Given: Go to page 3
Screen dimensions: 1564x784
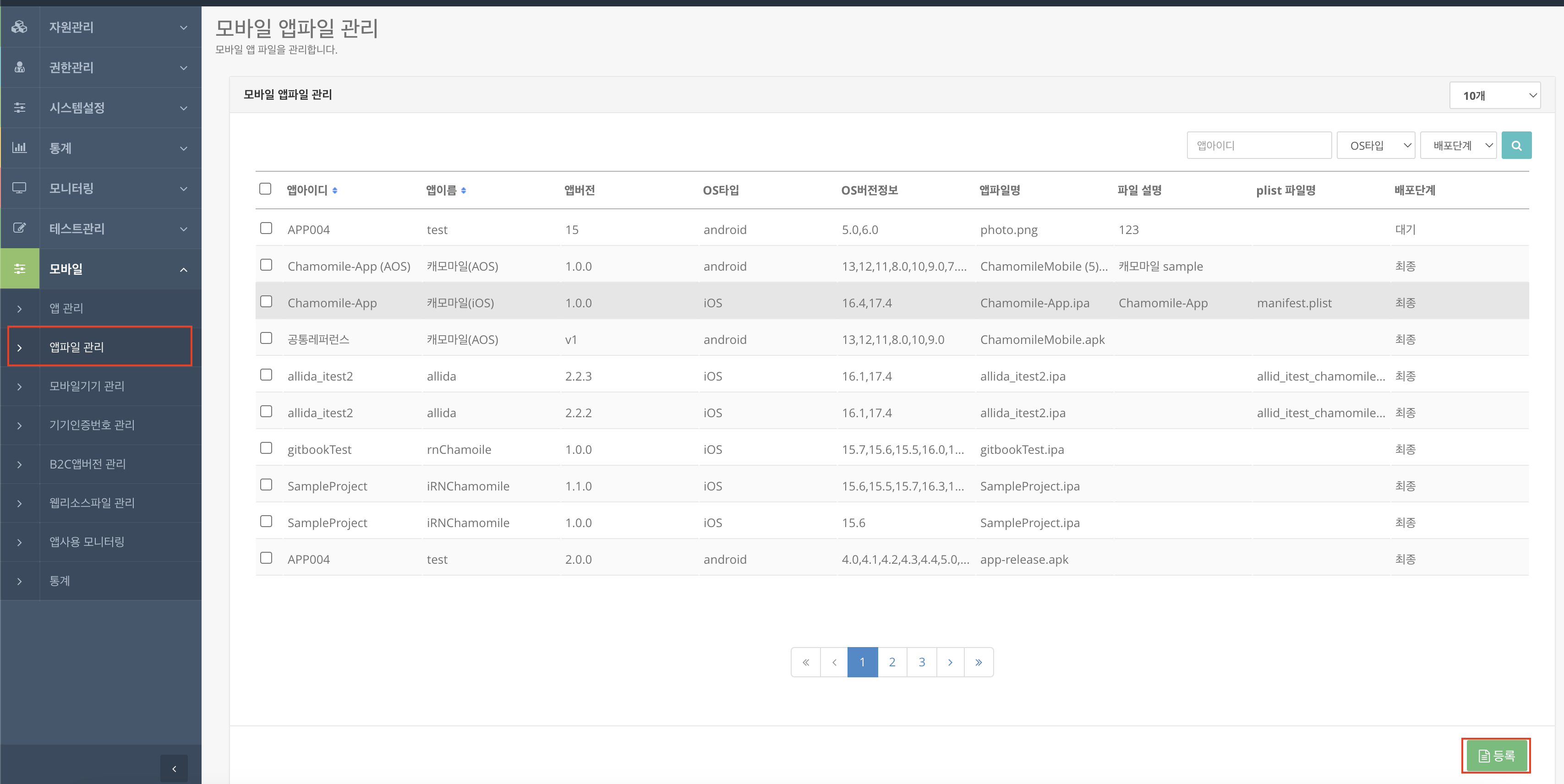Looking at the screenshot, I should tap(922, 662).
